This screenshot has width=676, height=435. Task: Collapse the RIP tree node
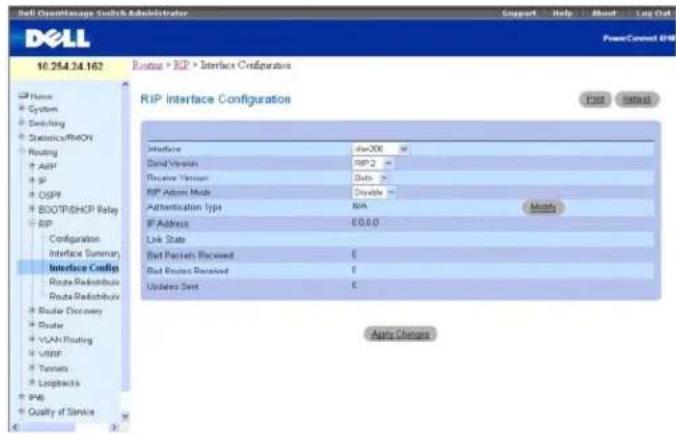[x=31, y=224]
